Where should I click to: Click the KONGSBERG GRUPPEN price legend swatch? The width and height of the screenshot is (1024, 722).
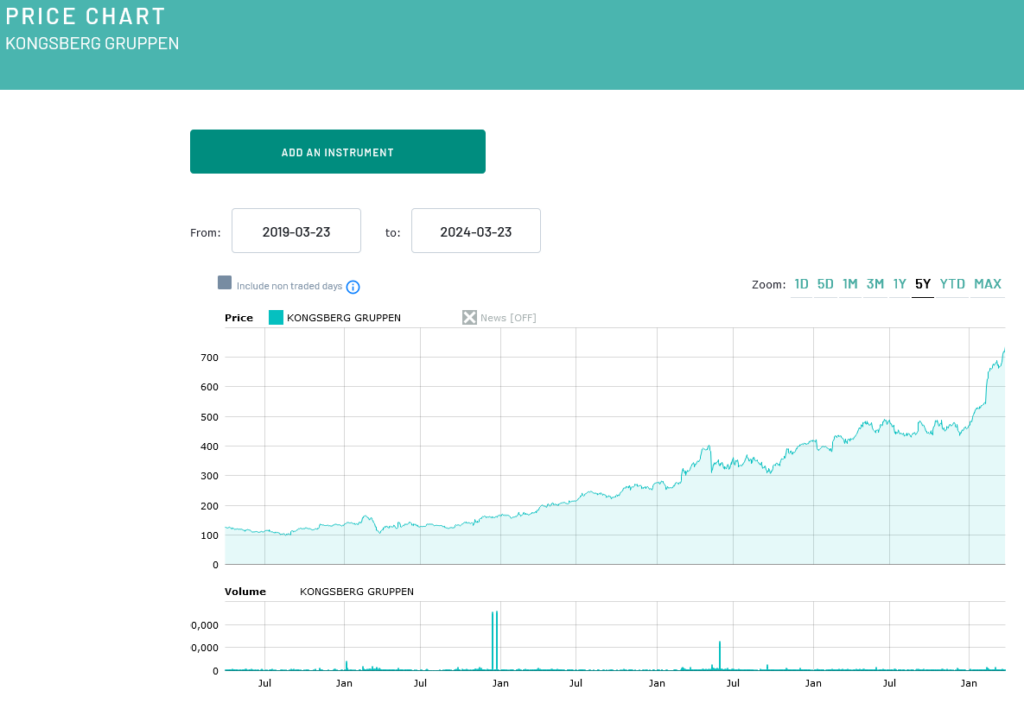[276, 317]
